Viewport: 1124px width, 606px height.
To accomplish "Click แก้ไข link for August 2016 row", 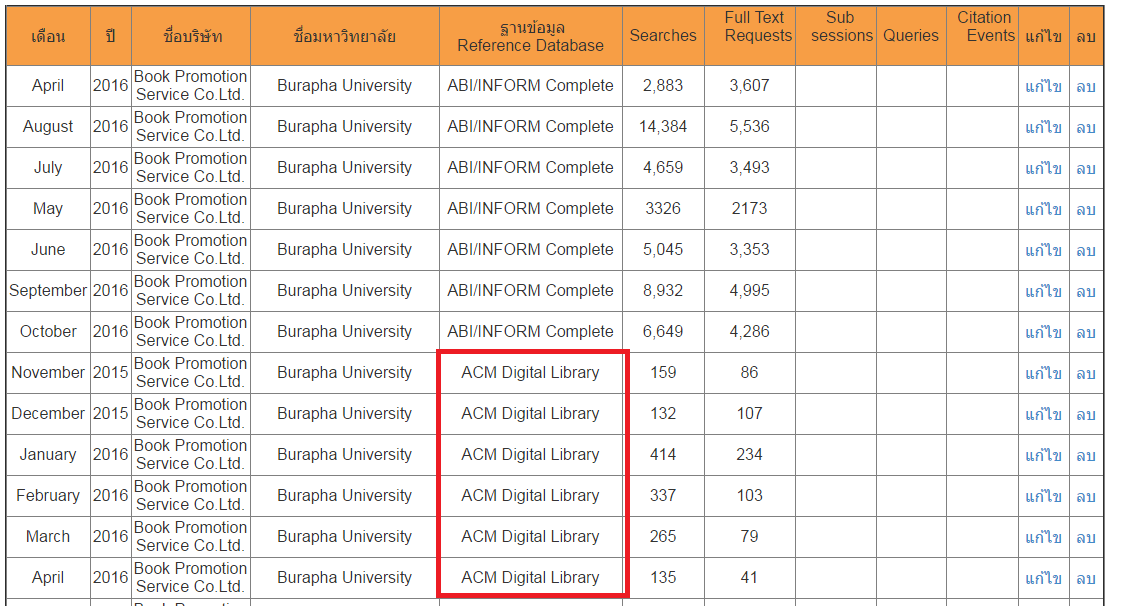I will pos(1043,128).
